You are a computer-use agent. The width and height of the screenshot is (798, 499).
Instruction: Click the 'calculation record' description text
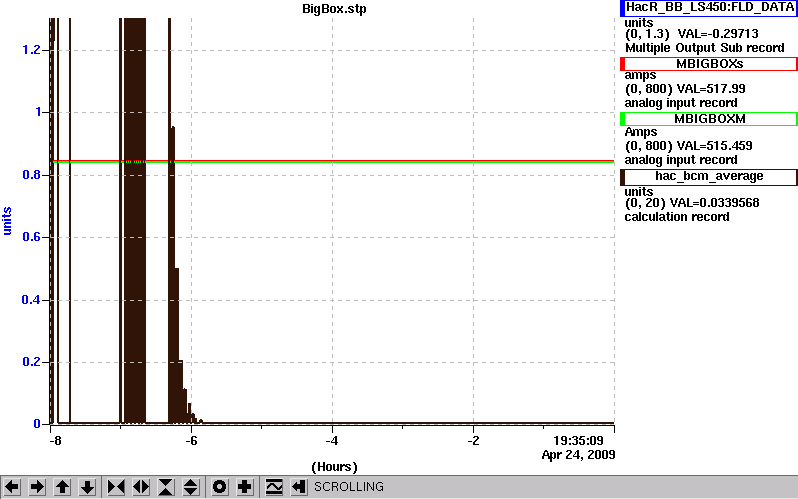(x=677, y=217)
